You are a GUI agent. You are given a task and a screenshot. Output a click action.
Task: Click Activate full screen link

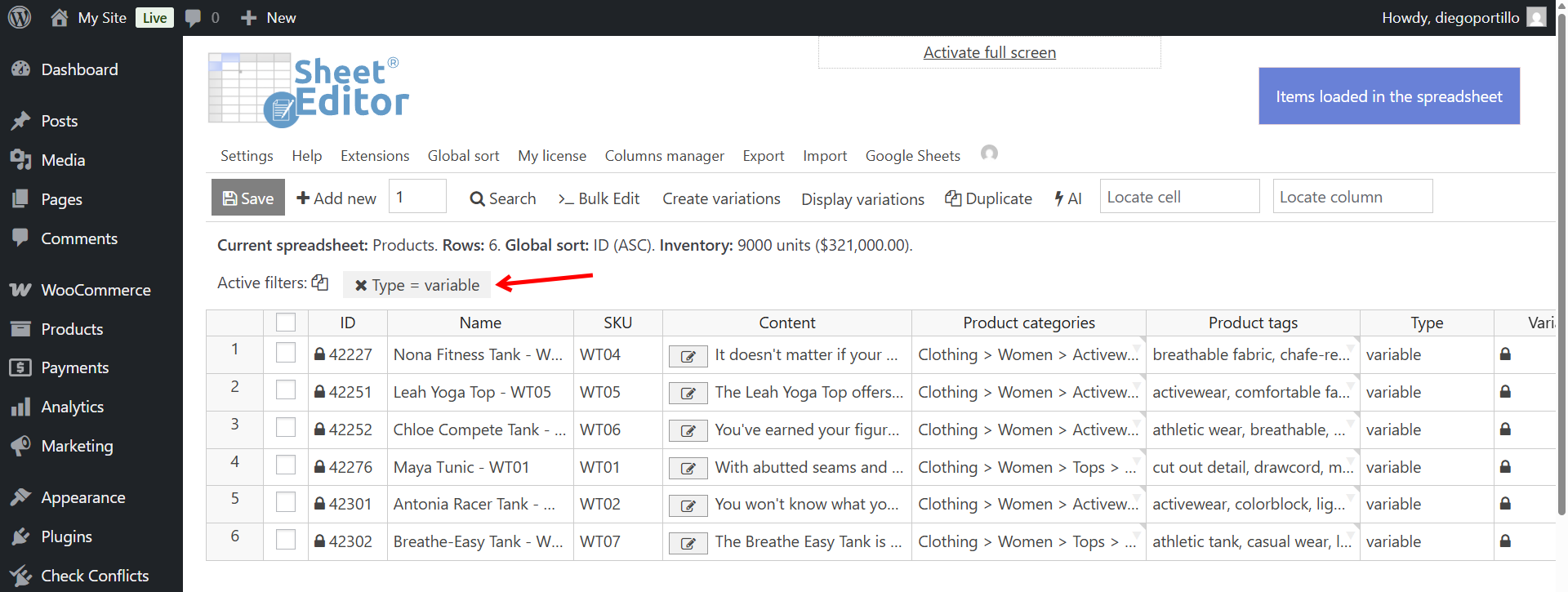[x=989, y=53]
